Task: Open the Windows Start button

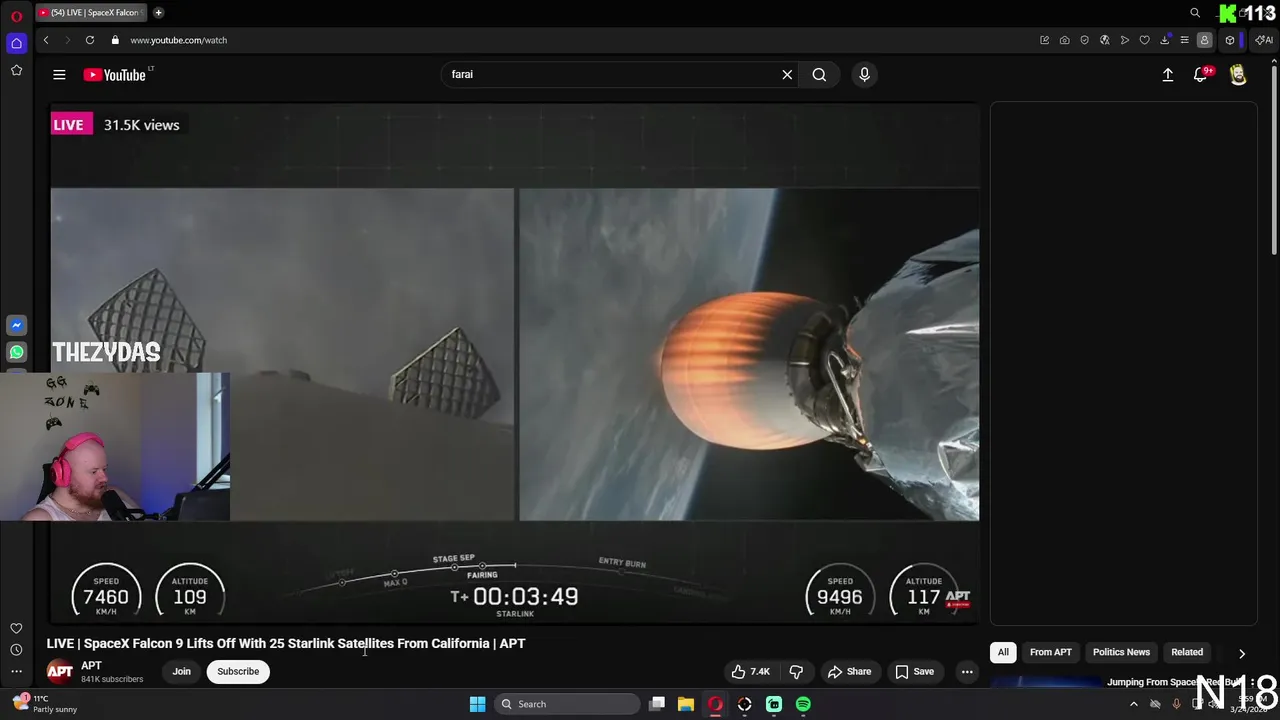Action: [x=477, y=704]
